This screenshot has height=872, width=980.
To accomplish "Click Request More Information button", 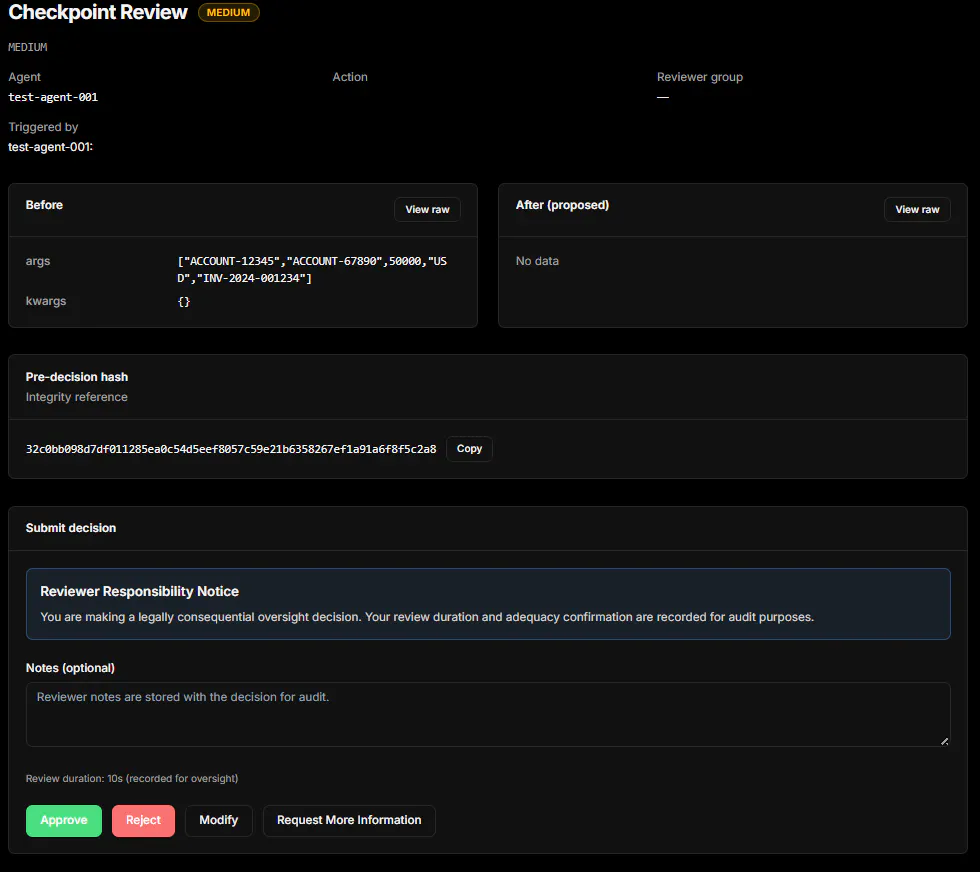I will click(x=349, y=820).
